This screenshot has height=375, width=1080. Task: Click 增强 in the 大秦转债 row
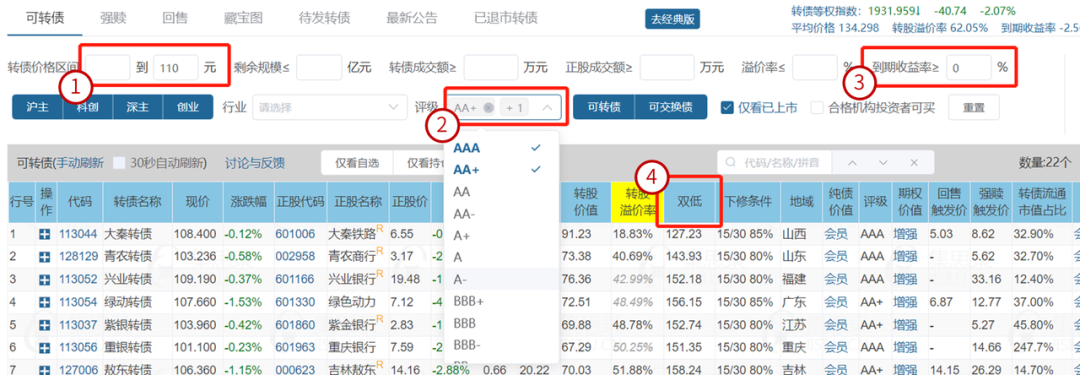[905, 234]
